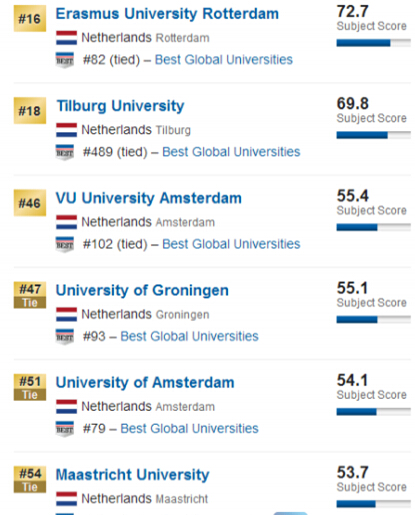The height and width of the screenshot is (515, 415).
Task: Click the #46 rank badge for VU Amsterdam
Action: [30, 203]
